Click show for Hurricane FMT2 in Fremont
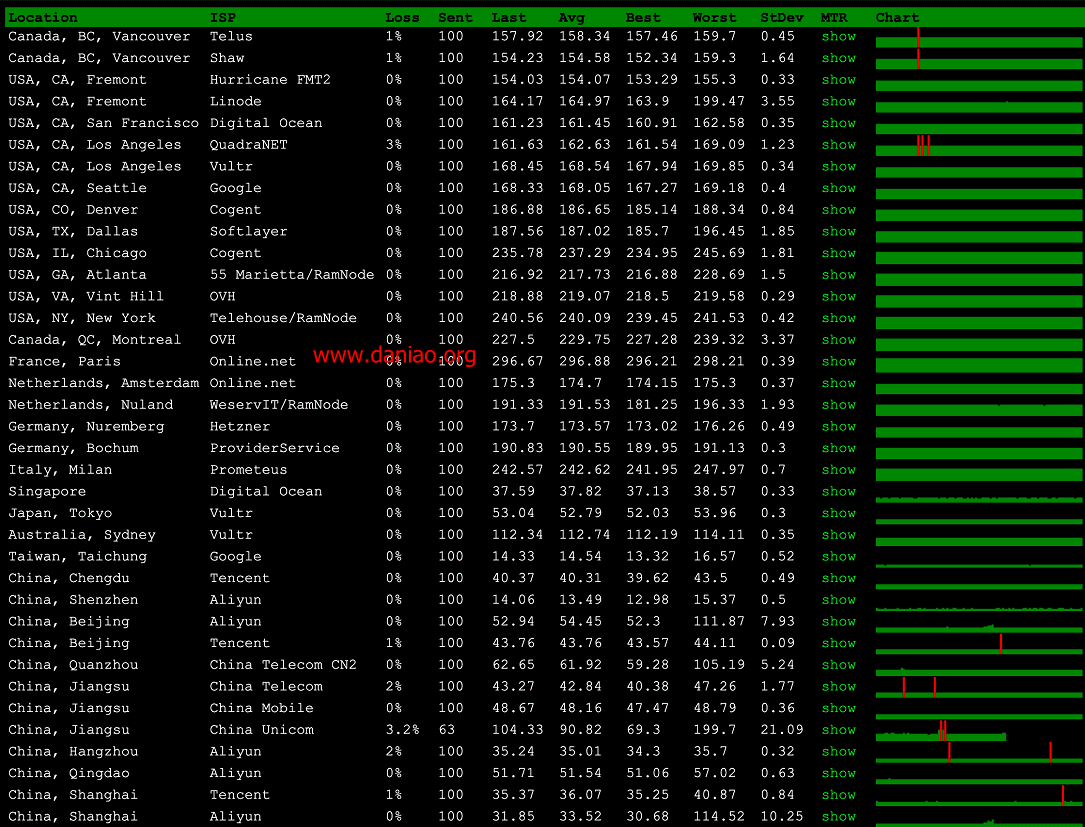 (x=839, y=80)
